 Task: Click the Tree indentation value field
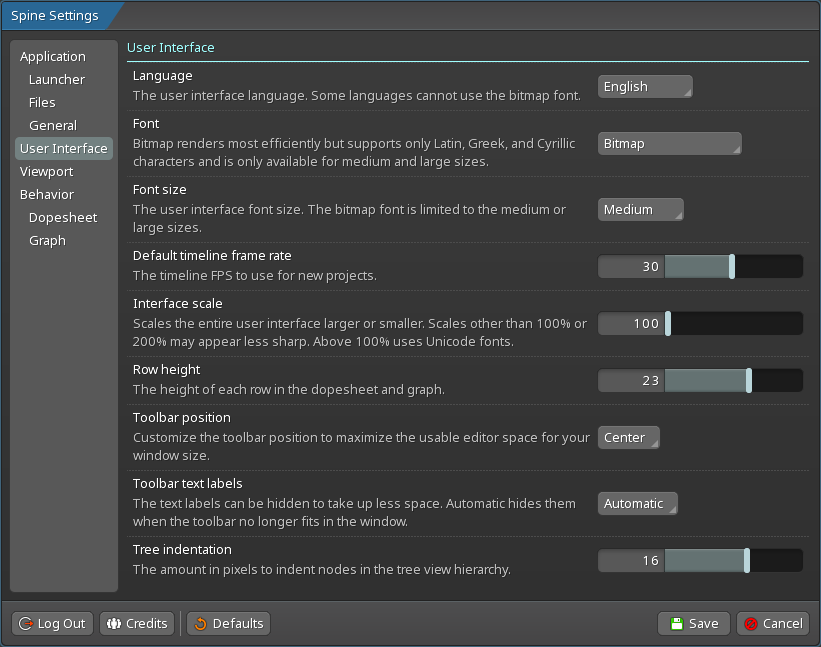click(x=631, y=561)
